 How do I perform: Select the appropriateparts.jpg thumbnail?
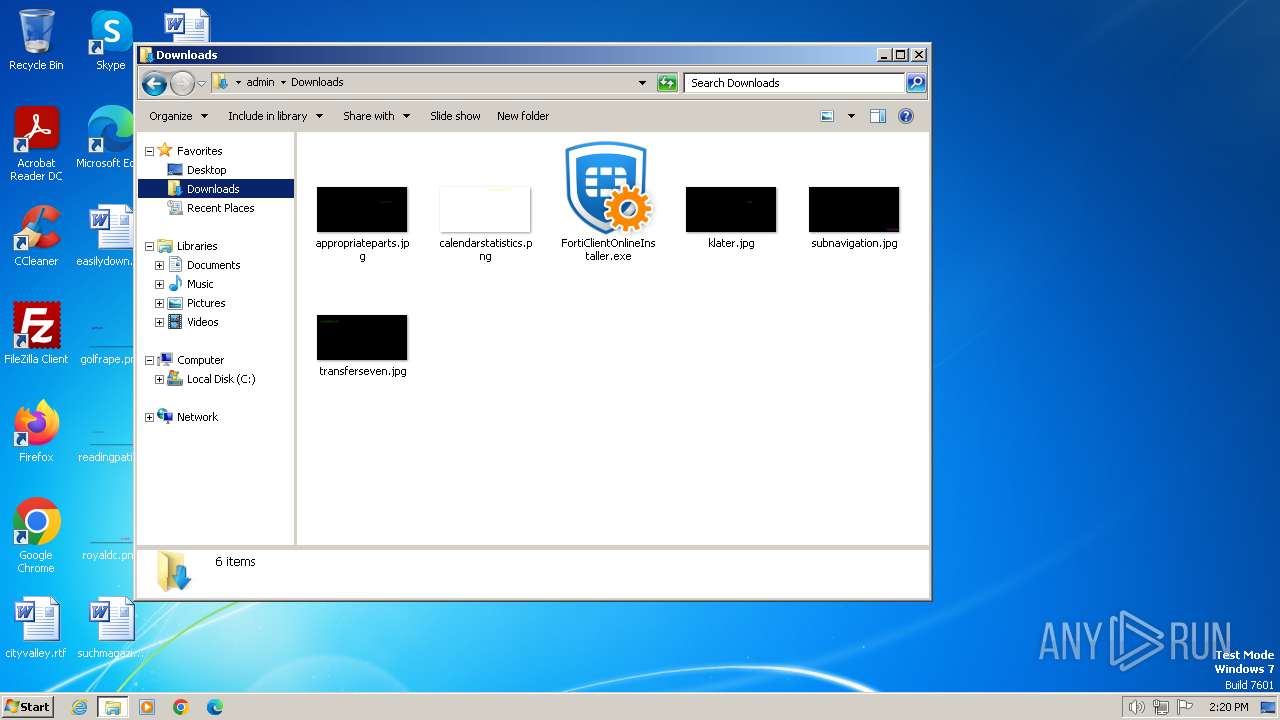point(362,209)
